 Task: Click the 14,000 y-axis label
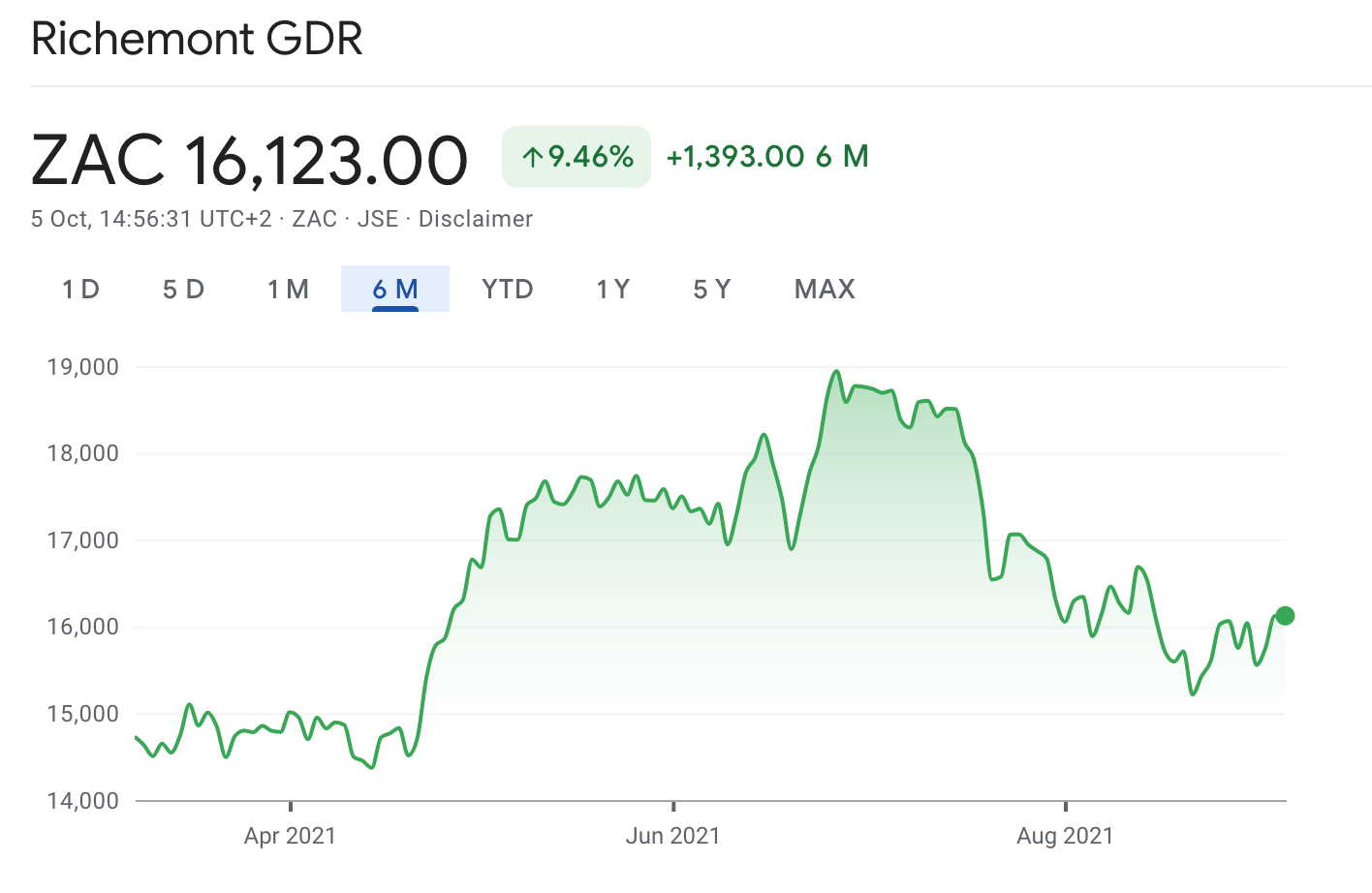tap(83, 801)
